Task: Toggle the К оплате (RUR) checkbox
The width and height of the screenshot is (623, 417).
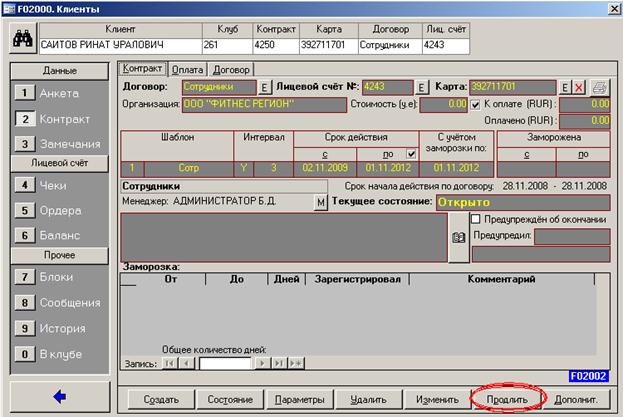Action: 475,104
